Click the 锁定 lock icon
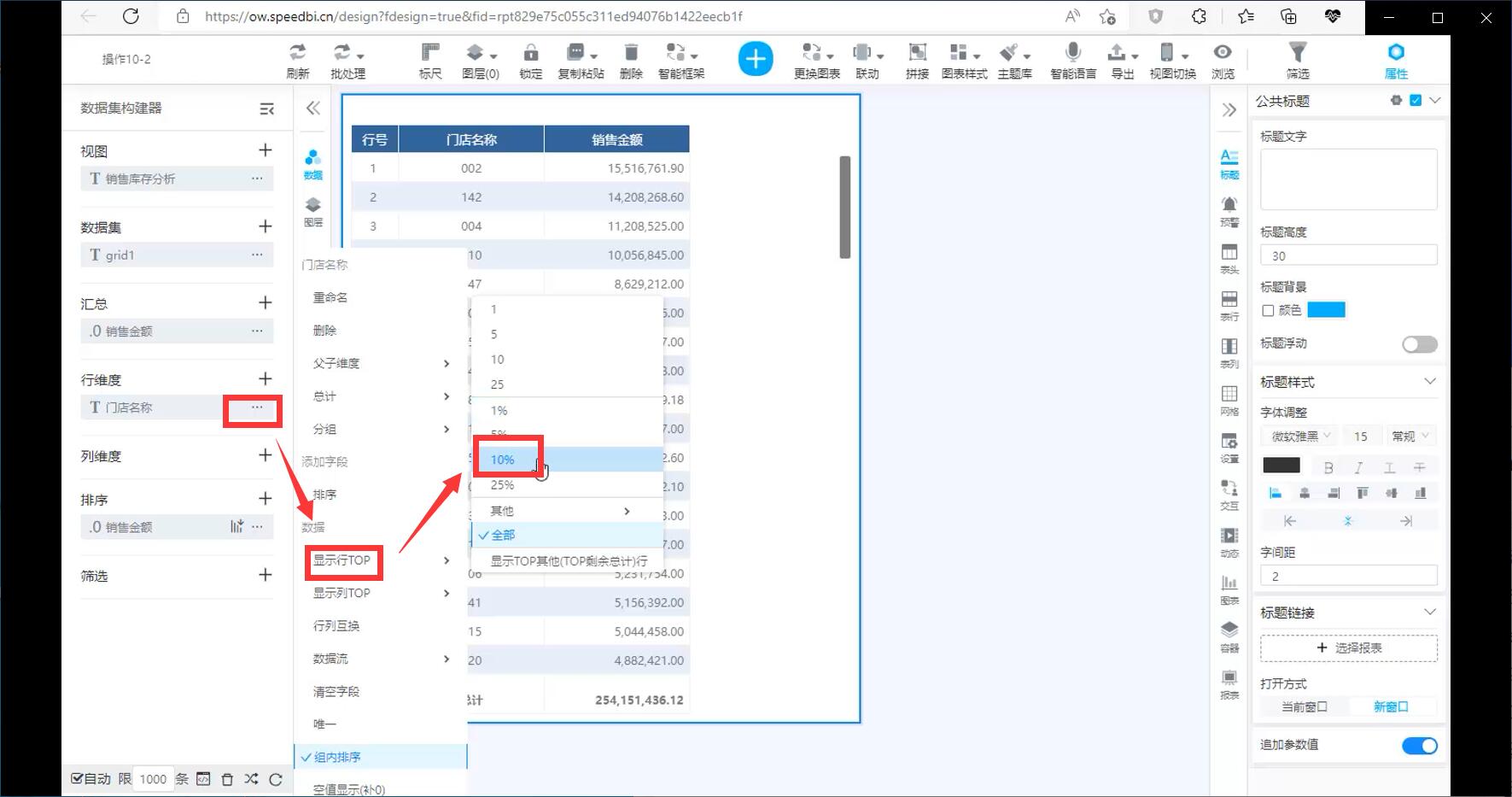1512x797 pixels. pyautogui.click(x=530, y=53)
